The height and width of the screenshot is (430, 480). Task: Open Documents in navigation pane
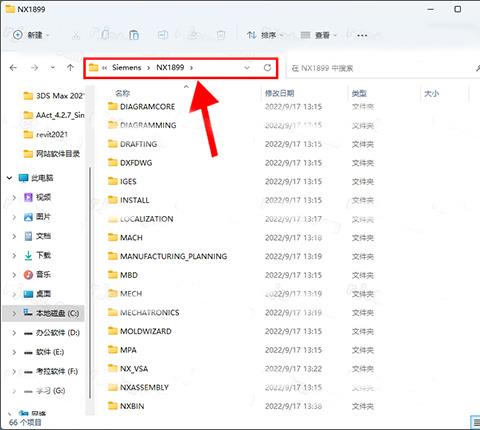[38, 236]
